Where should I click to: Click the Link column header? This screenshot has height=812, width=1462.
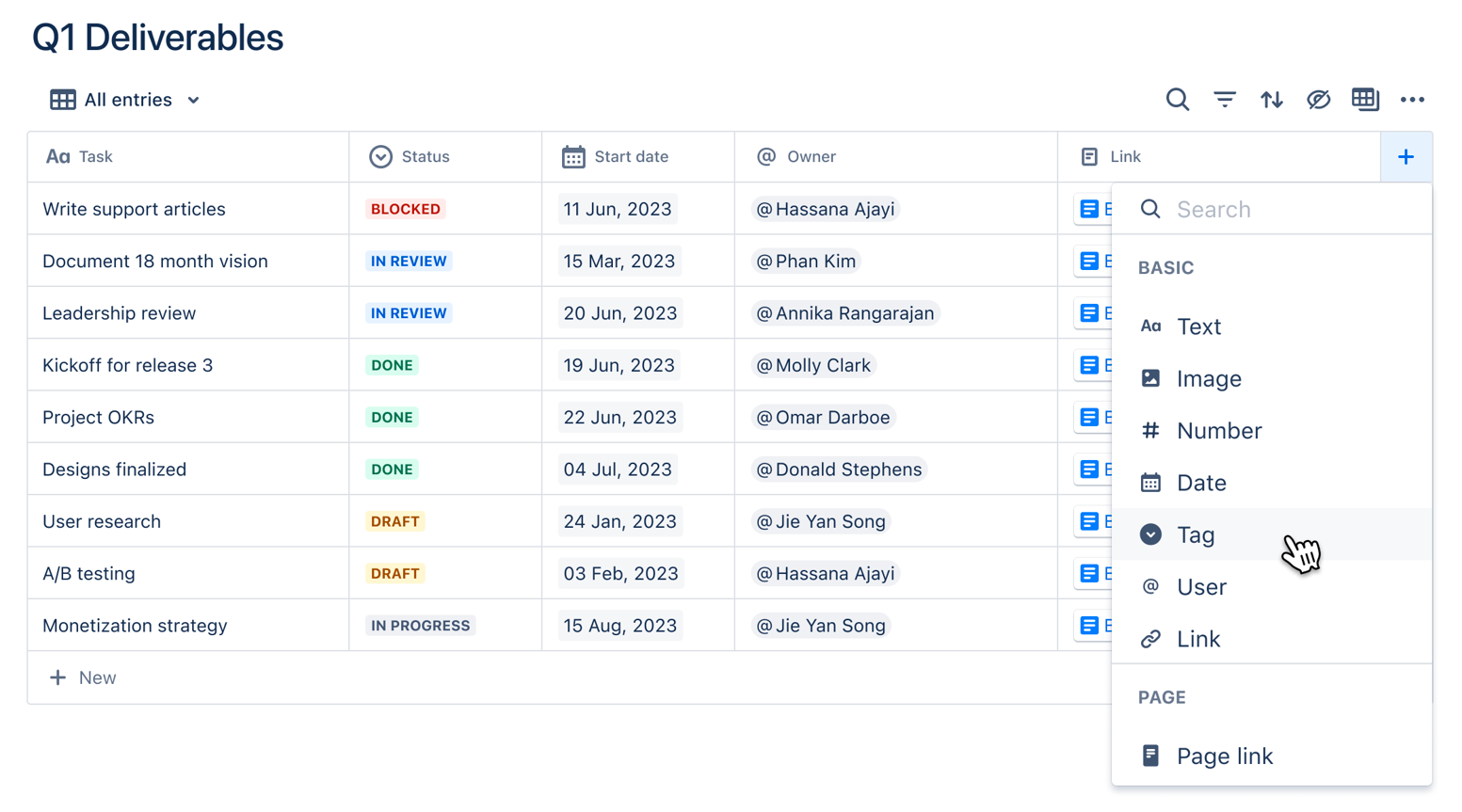pos(1219,157)
